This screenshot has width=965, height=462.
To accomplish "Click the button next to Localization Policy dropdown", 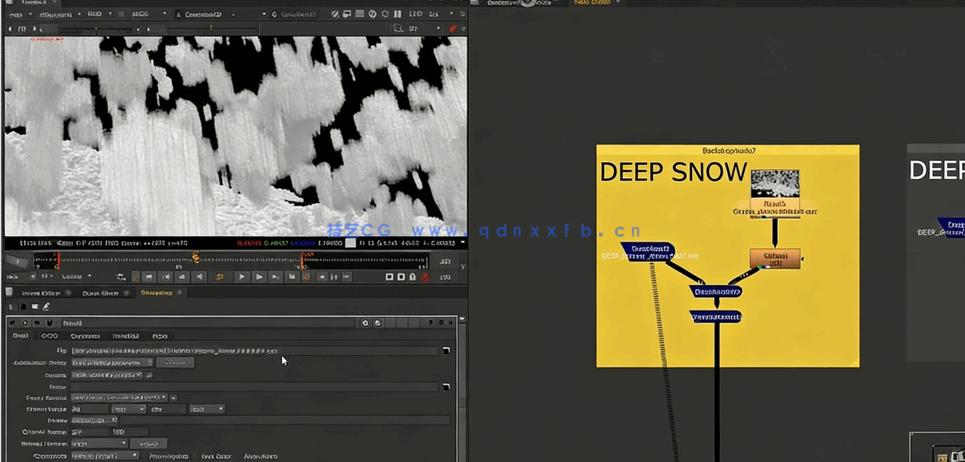I will click(x=175, y=363).
